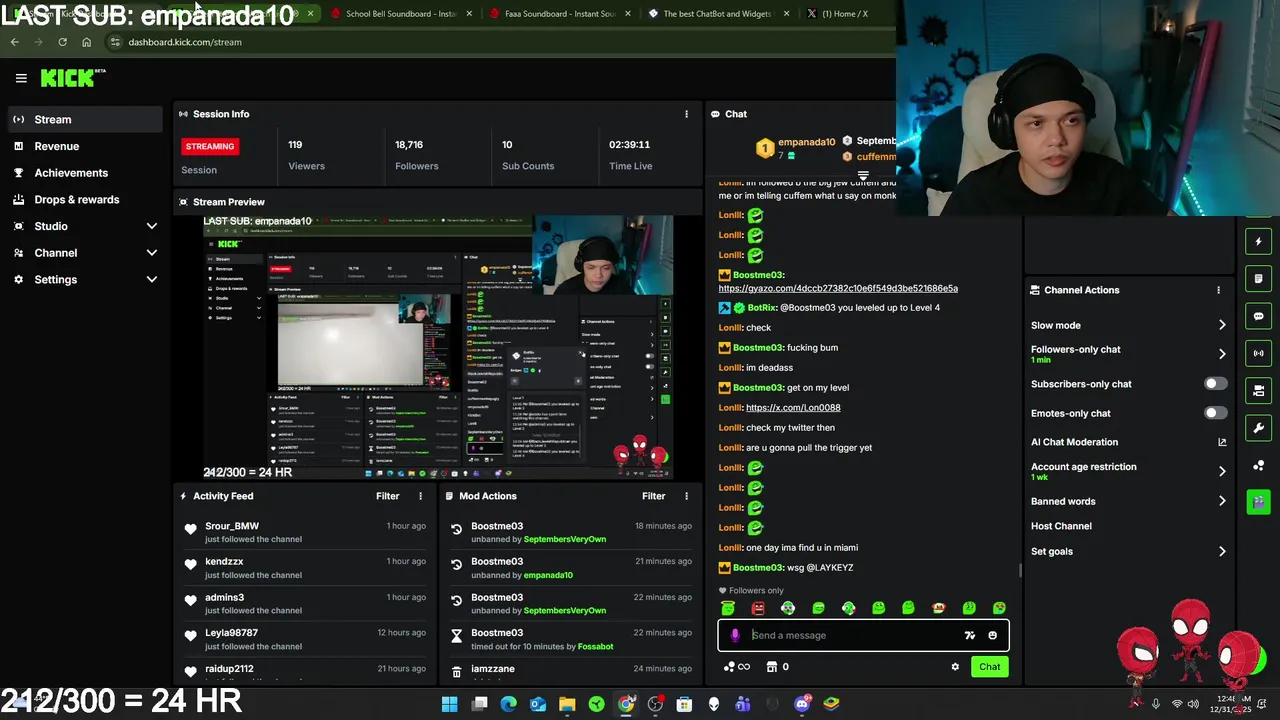Open the emoji picker in the chat input
Viewport: 1280px width, 720px height.
pos(992,635)
